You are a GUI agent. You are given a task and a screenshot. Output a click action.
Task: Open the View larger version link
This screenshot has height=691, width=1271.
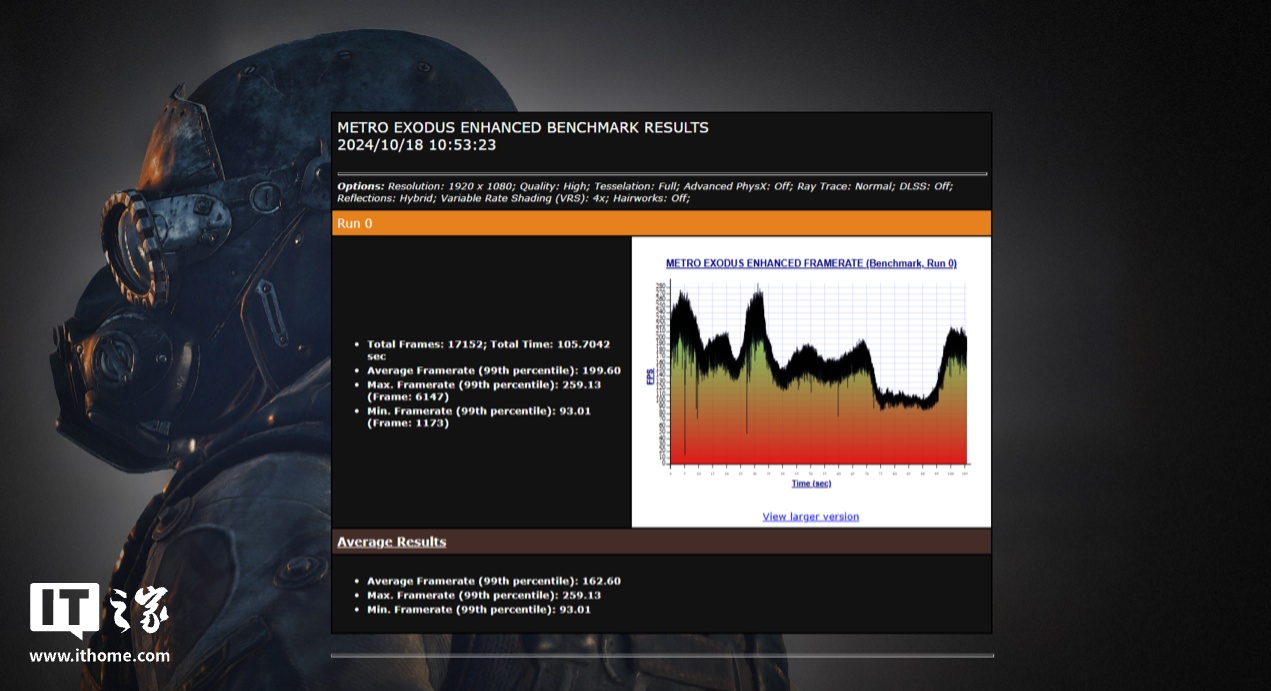tap(810, 517)
